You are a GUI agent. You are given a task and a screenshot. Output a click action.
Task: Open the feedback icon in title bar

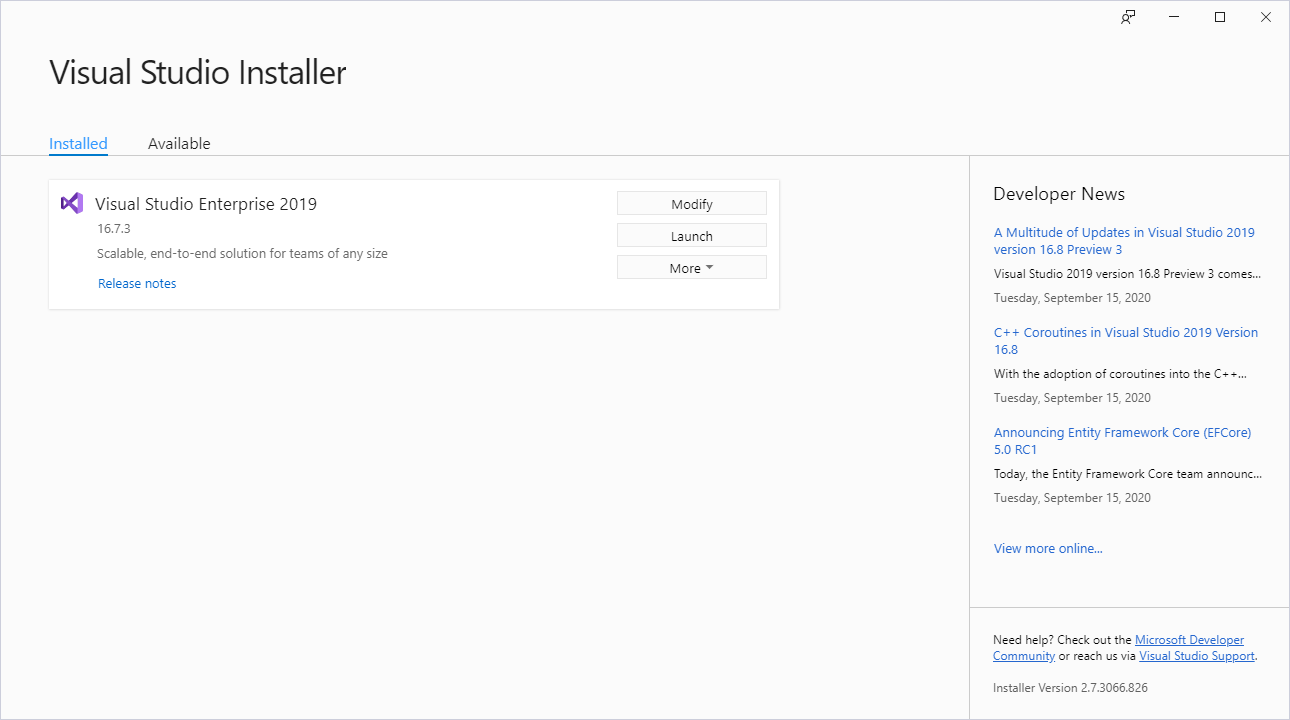(1128, 17)
